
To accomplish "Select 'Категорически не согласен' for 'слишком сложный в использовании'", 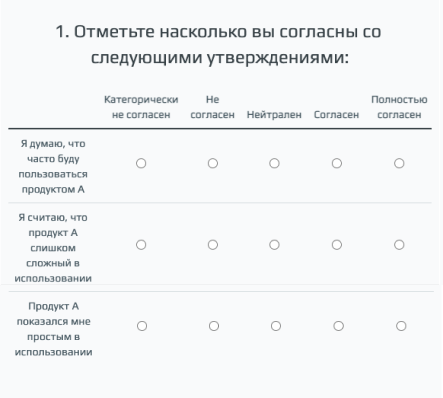I will [141, 245].
